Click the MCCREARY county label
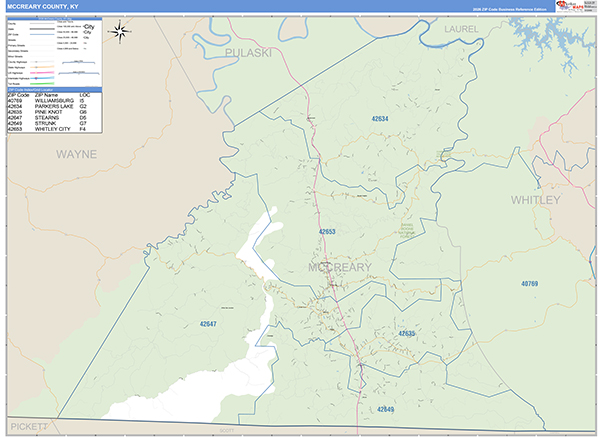Viewport: 600px width, 437px height. 340,267
